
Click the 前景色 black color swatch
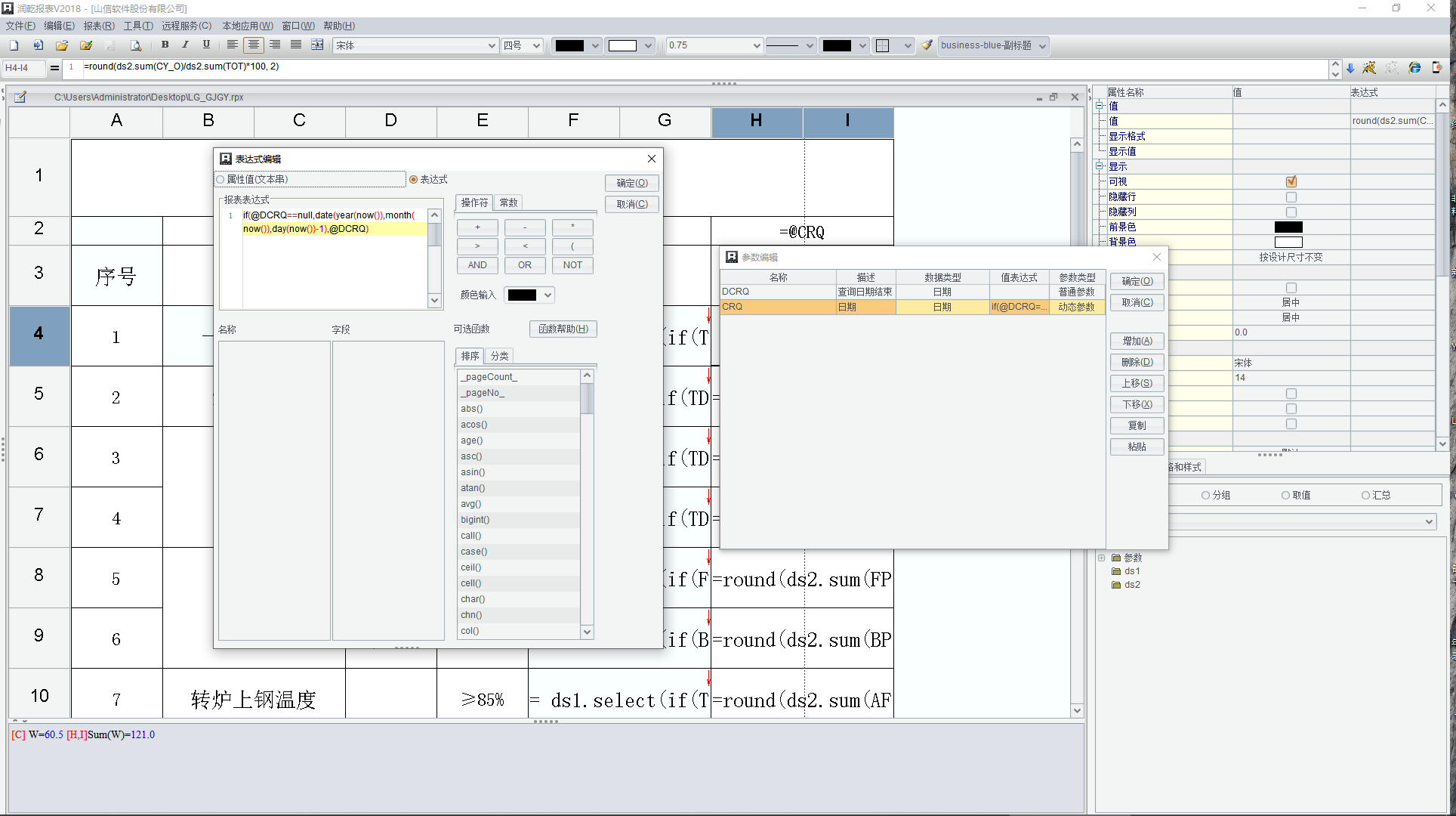click(1288, 227)
